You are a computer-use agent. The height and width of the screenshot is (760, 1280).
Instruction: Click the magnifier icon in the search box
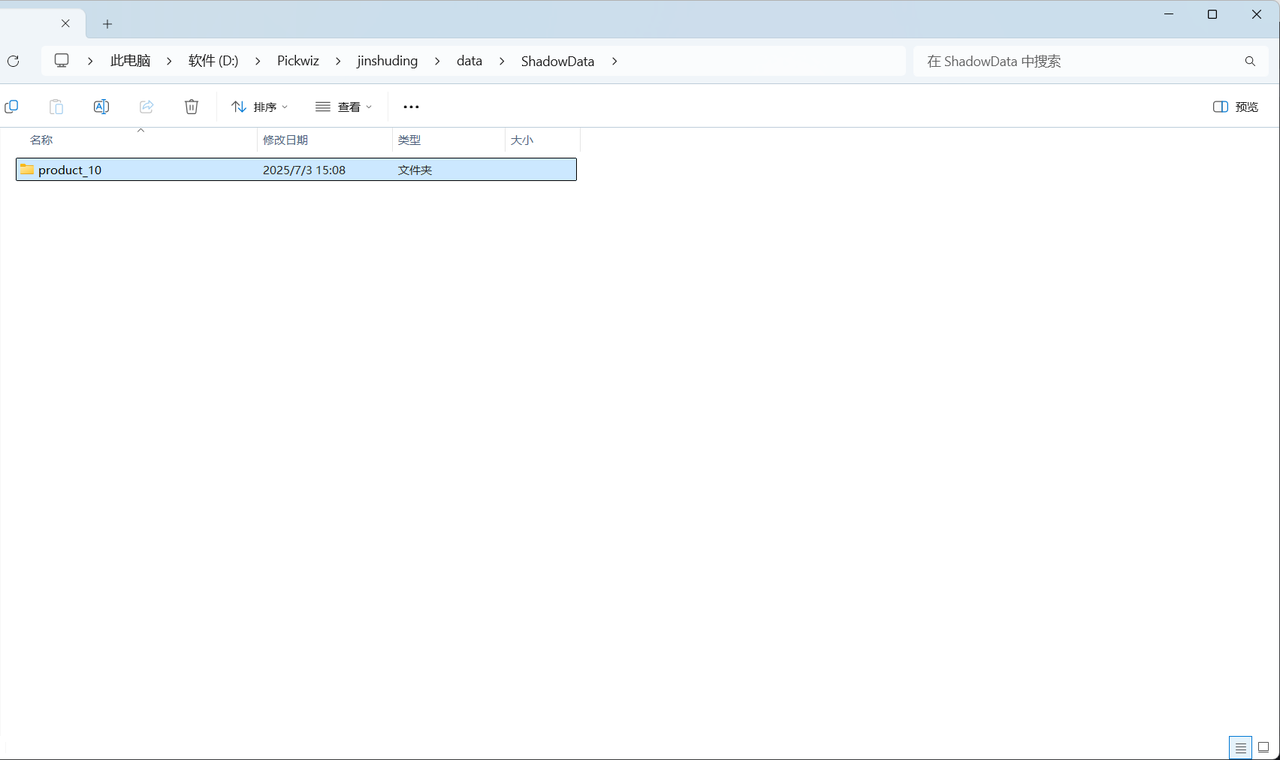(x=1250, y=61)
